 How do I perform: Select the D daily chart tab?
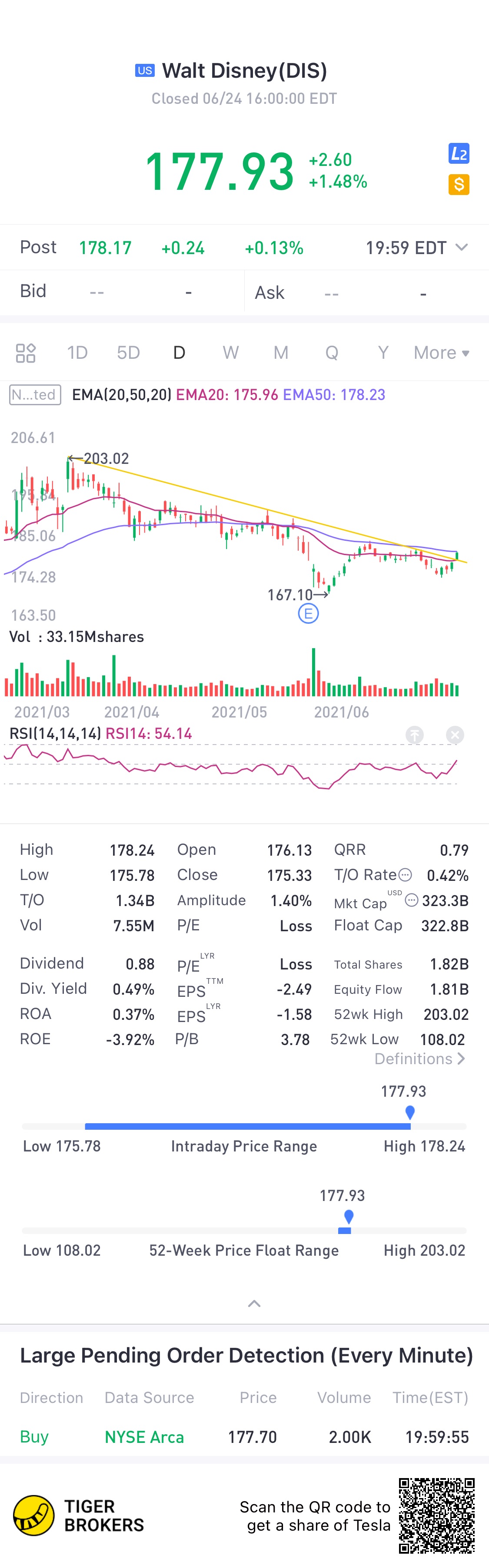(179, 353)
